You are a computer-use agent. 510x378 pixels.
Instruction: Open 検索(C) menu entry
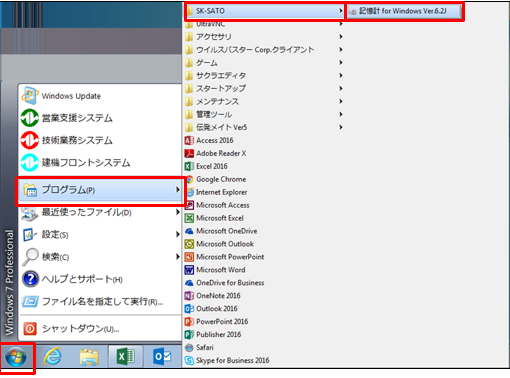99,257
